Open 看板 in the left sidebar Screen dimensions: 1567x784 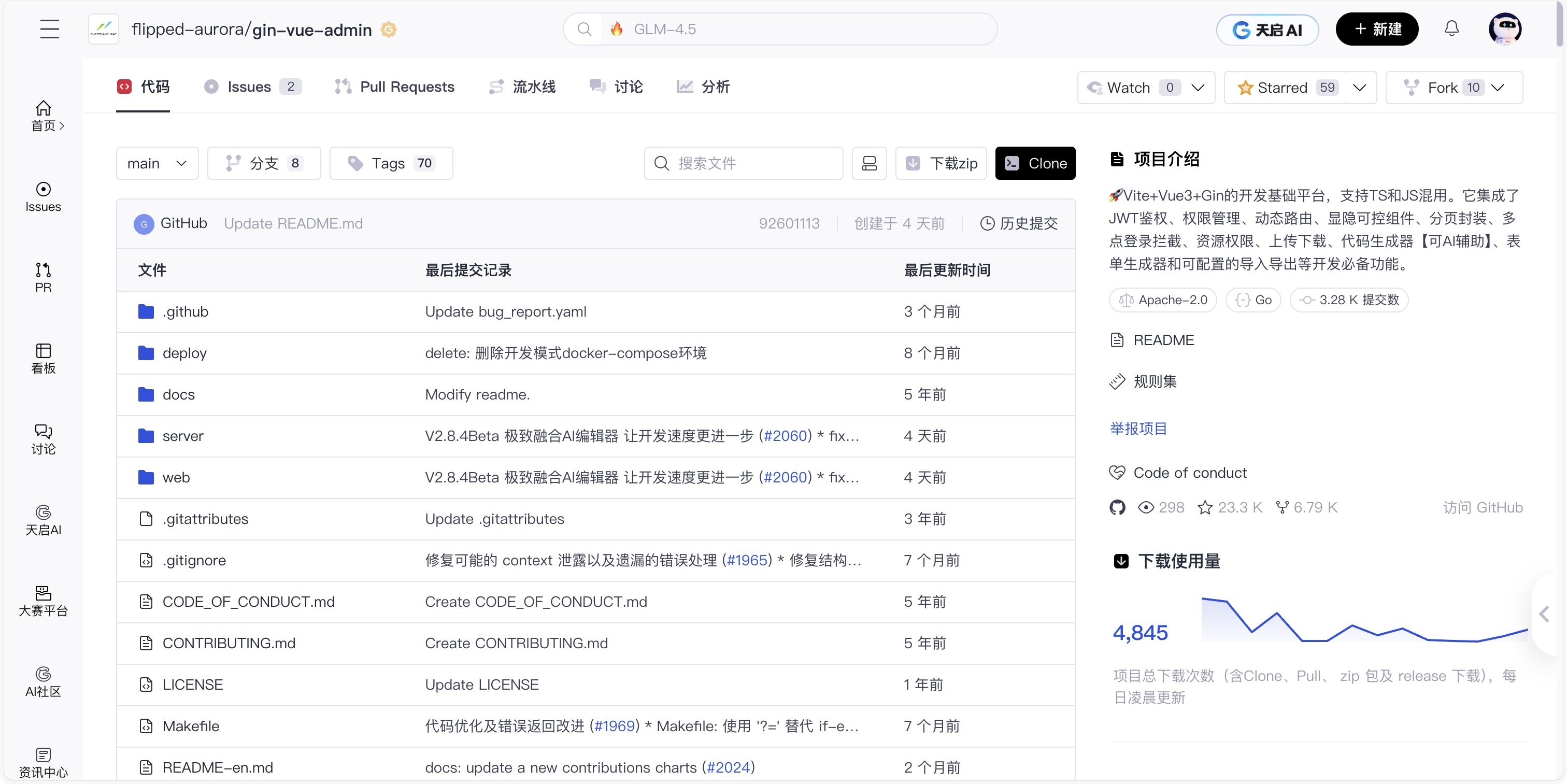(x=43, y=359)
